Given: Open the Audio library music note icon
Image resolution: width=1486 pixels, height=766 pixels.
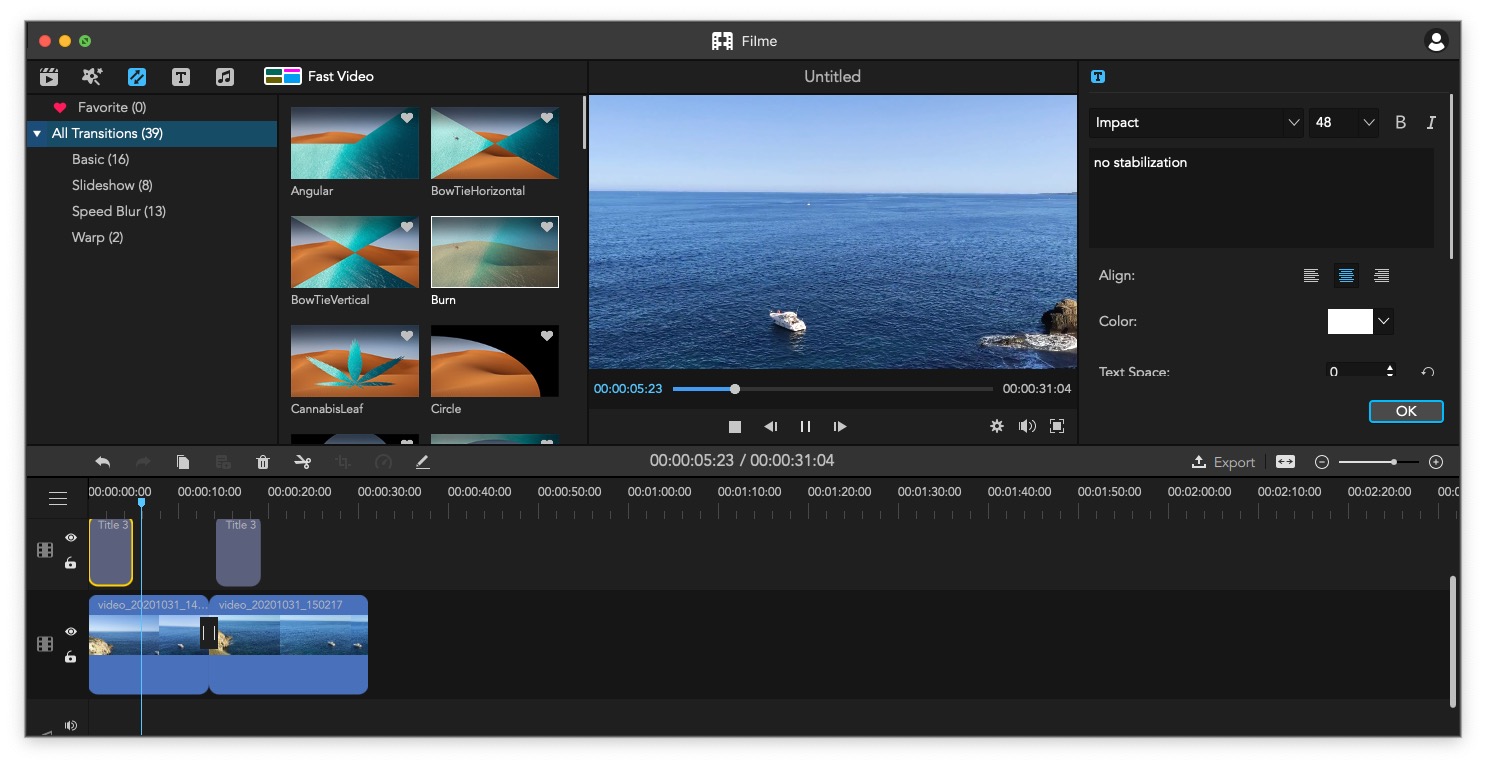Looking at the screenshot, I should click(x=225, y=76).
